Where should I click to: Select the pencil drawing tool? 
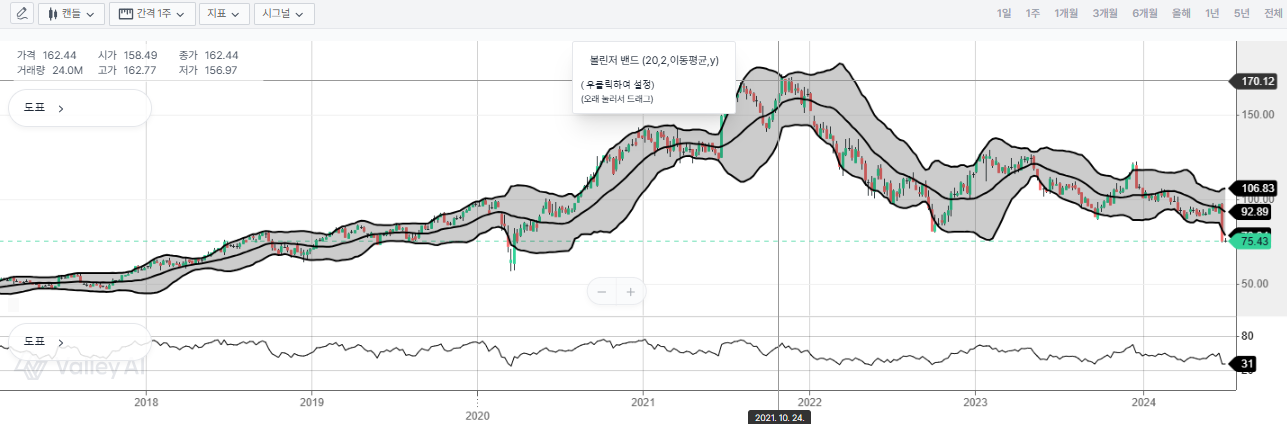click(22, 14)
